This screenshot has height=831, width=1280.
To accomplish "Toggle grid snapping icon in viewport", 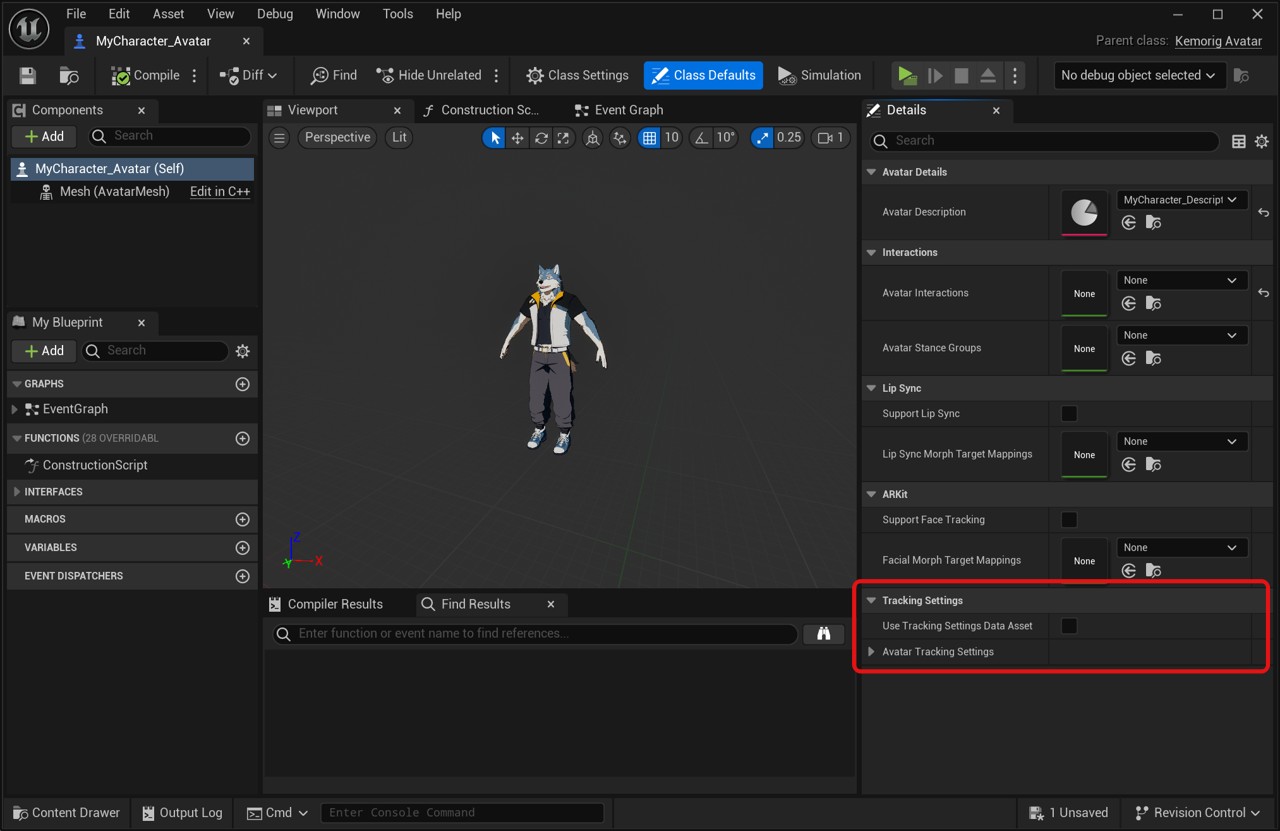I will point(650,138).
